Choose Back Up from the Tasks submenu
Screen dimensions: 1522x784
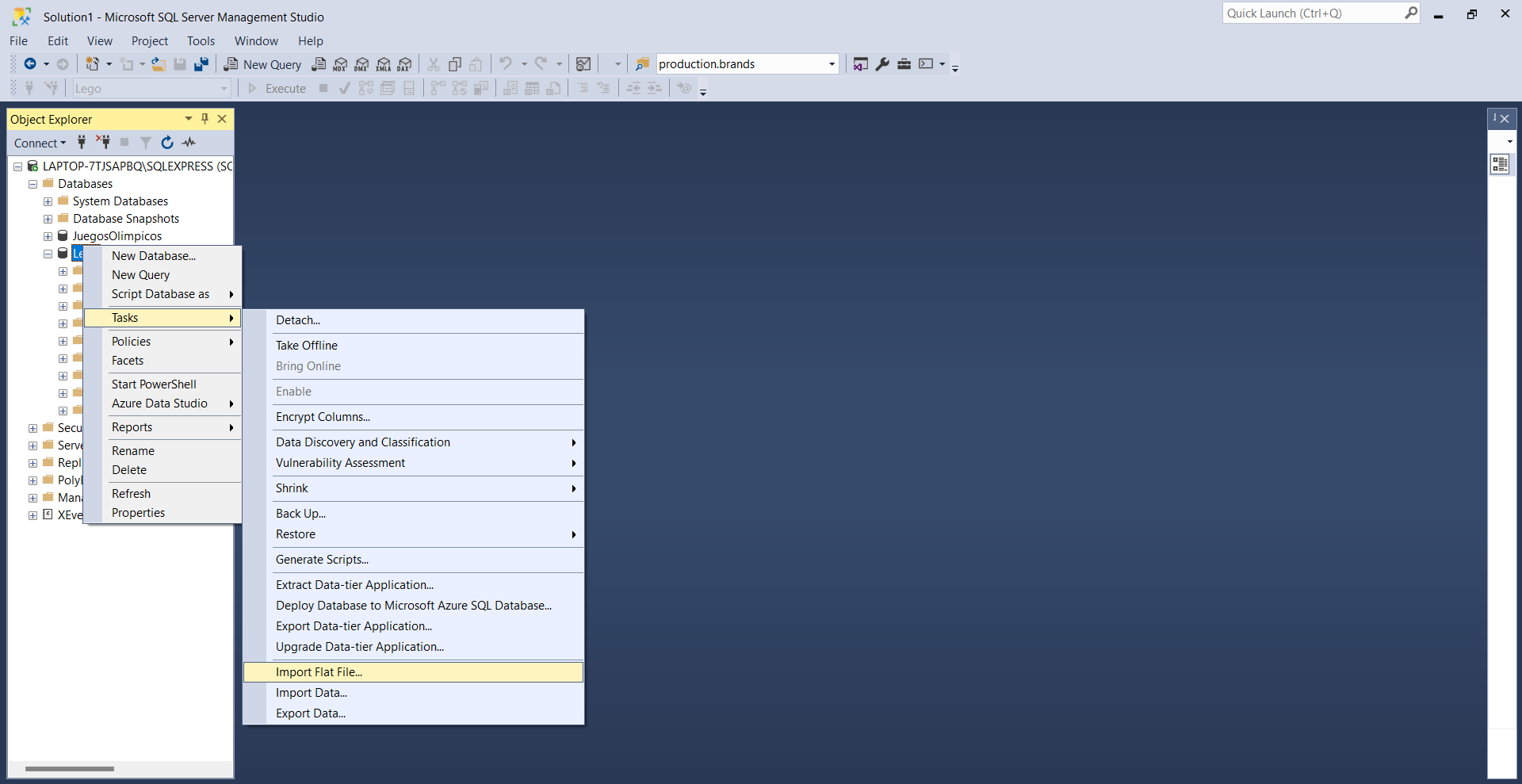(300, 514)
